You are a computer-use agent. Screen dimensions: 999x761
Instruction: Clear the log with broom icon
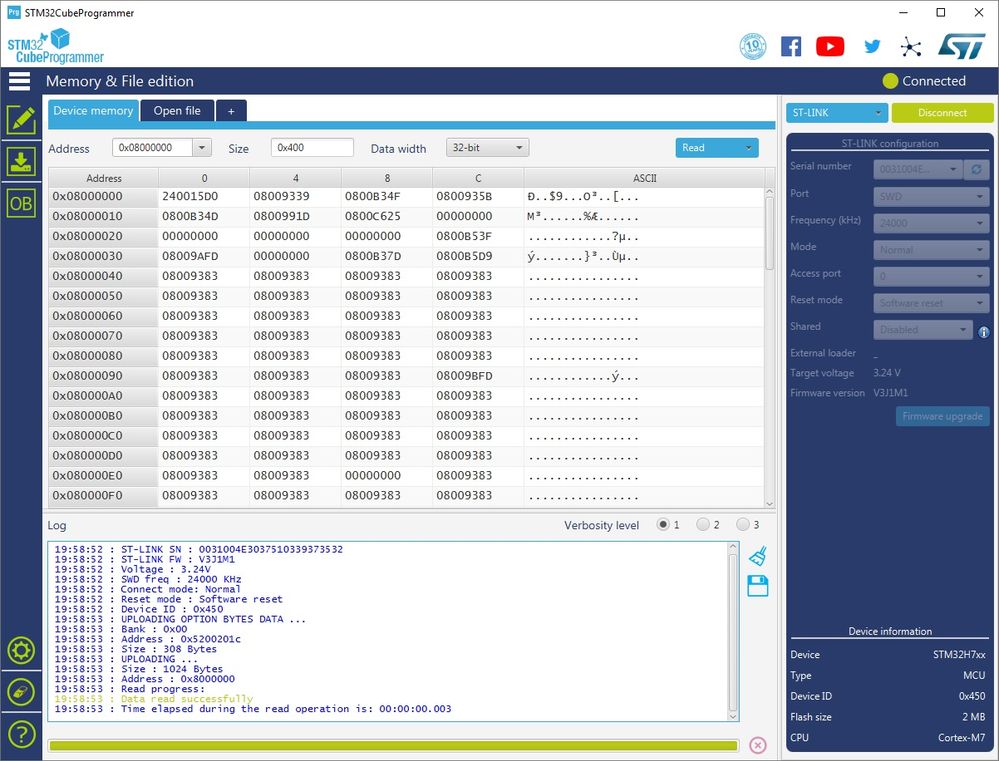click(x=758, y=556)
